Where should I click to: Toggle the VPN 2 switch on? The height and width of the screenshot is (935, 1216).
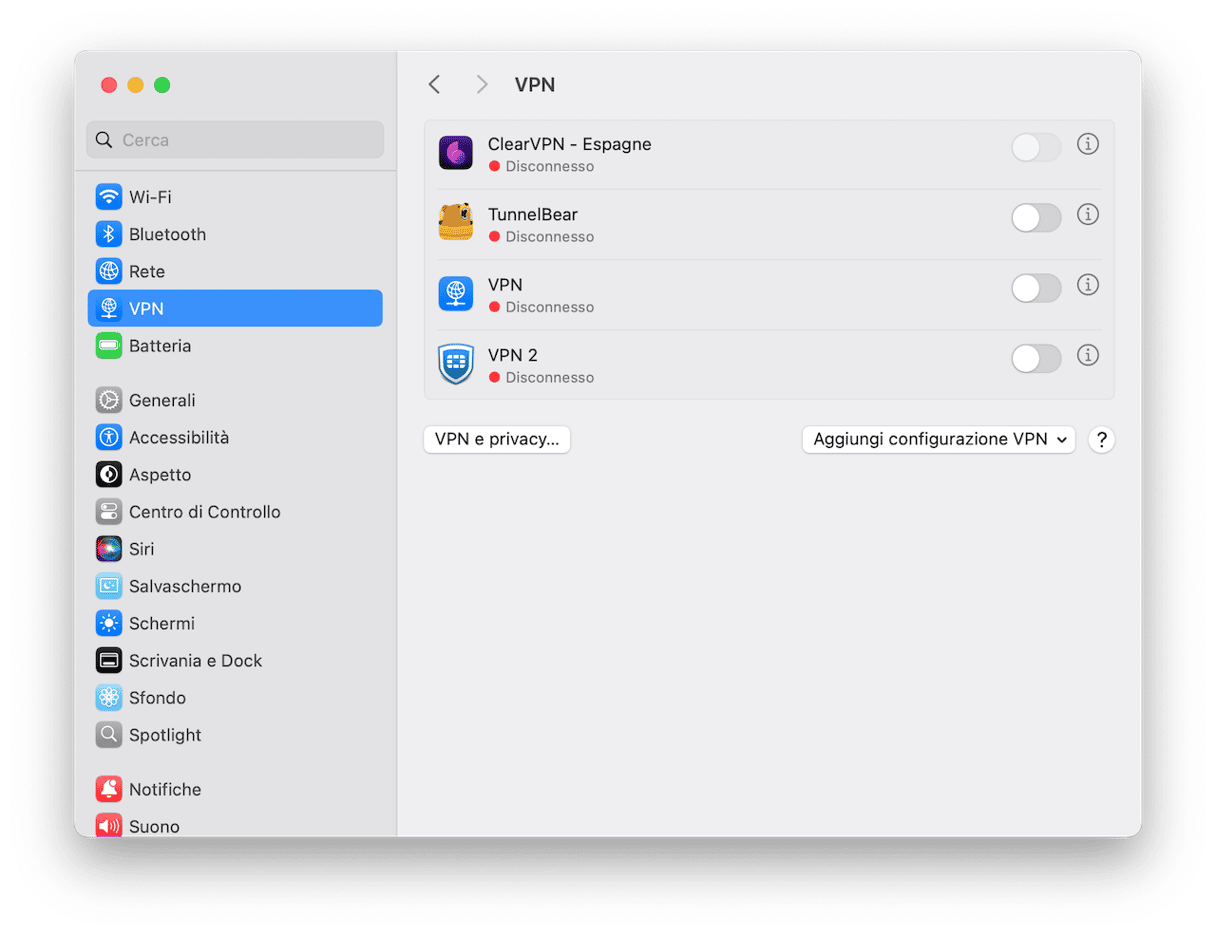tap(1036, 359)
